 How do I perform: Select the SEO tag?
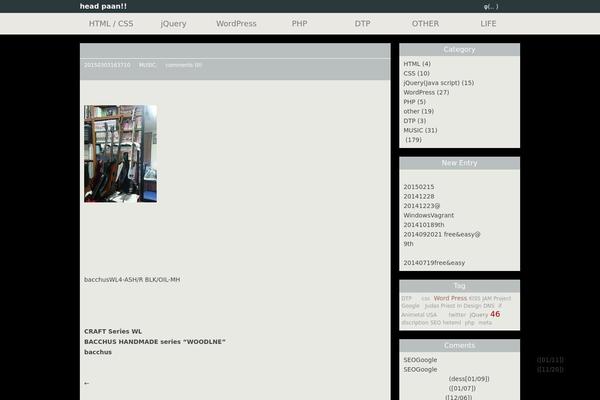pos(435,323)
